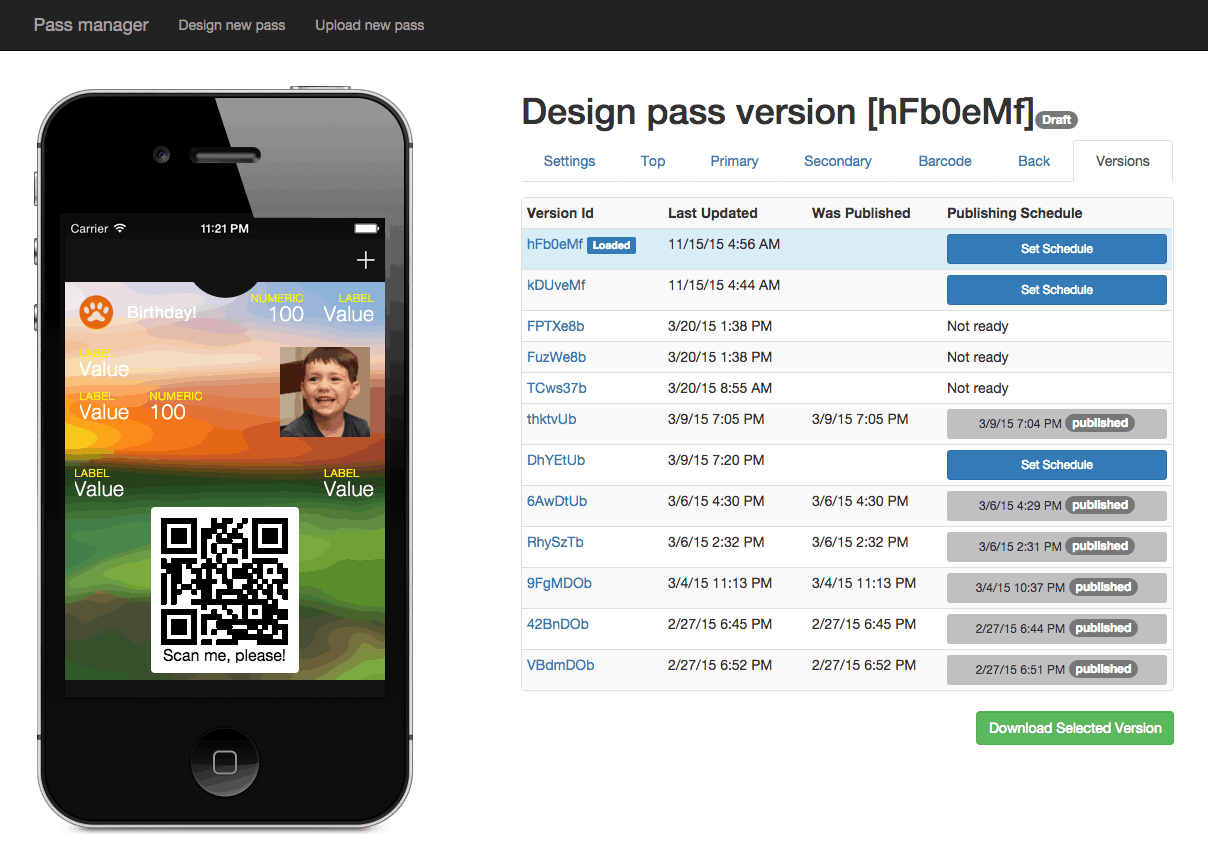Click the 3/4/15 11:13 PM was published cell
Image resolution: width=1208 pixels, height=862 pixels.
pos(864,583)
